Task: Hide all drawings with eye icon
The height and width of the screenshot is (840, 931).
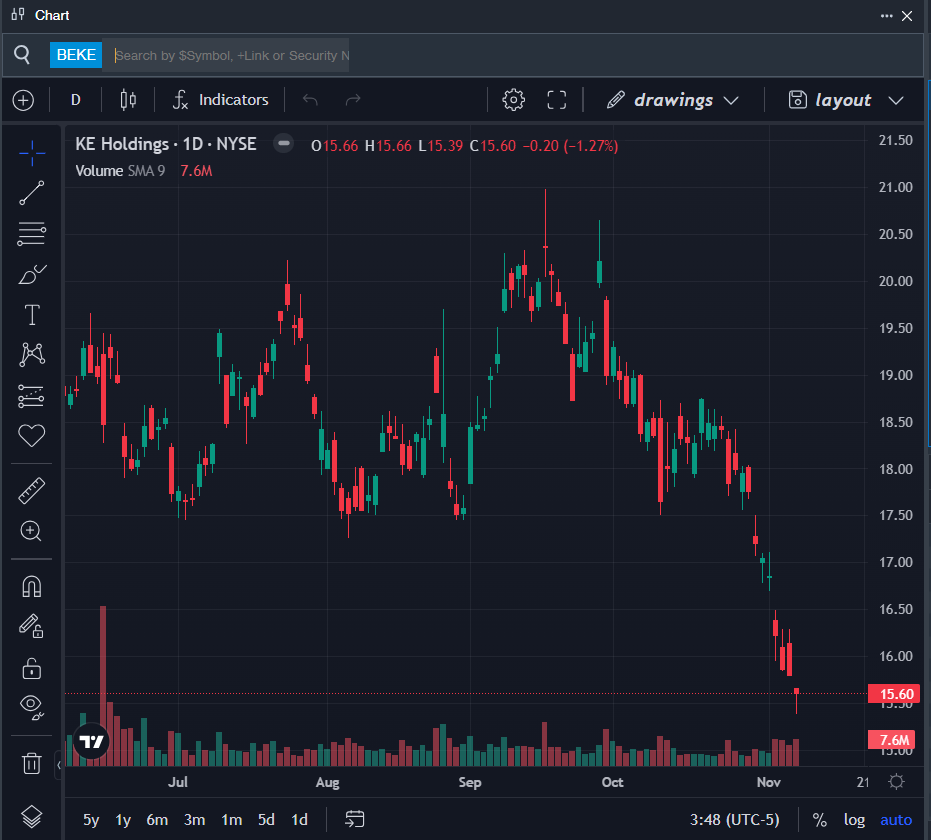Action: 32,707
